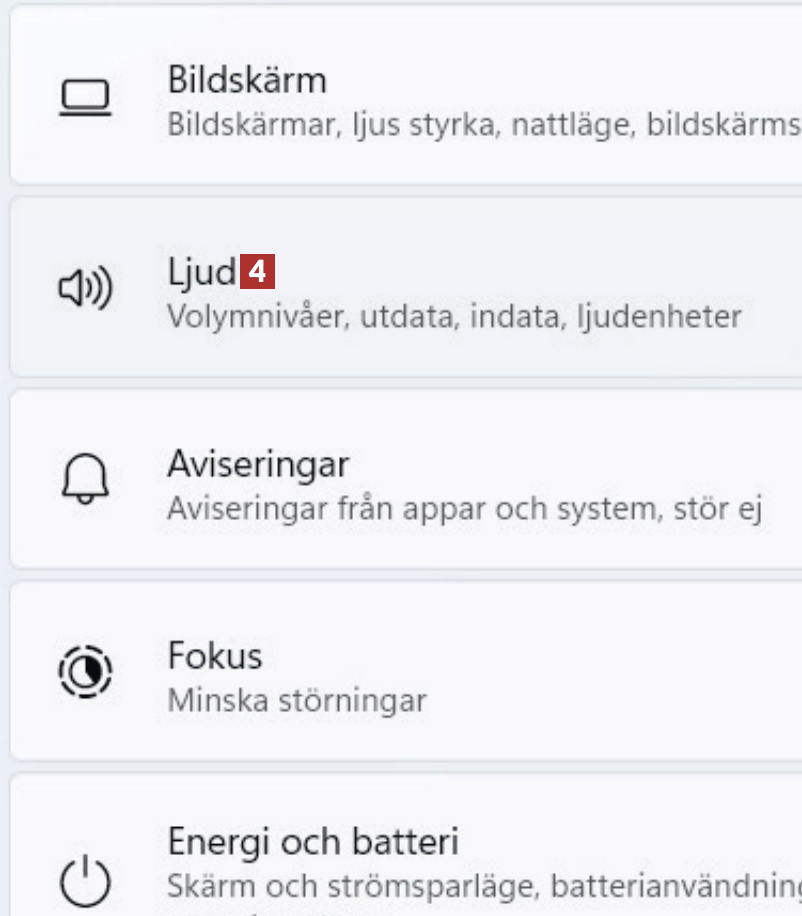Click the Minska störningar description
The width and height of the screenshot is (802, 916).
pos(297,700)
